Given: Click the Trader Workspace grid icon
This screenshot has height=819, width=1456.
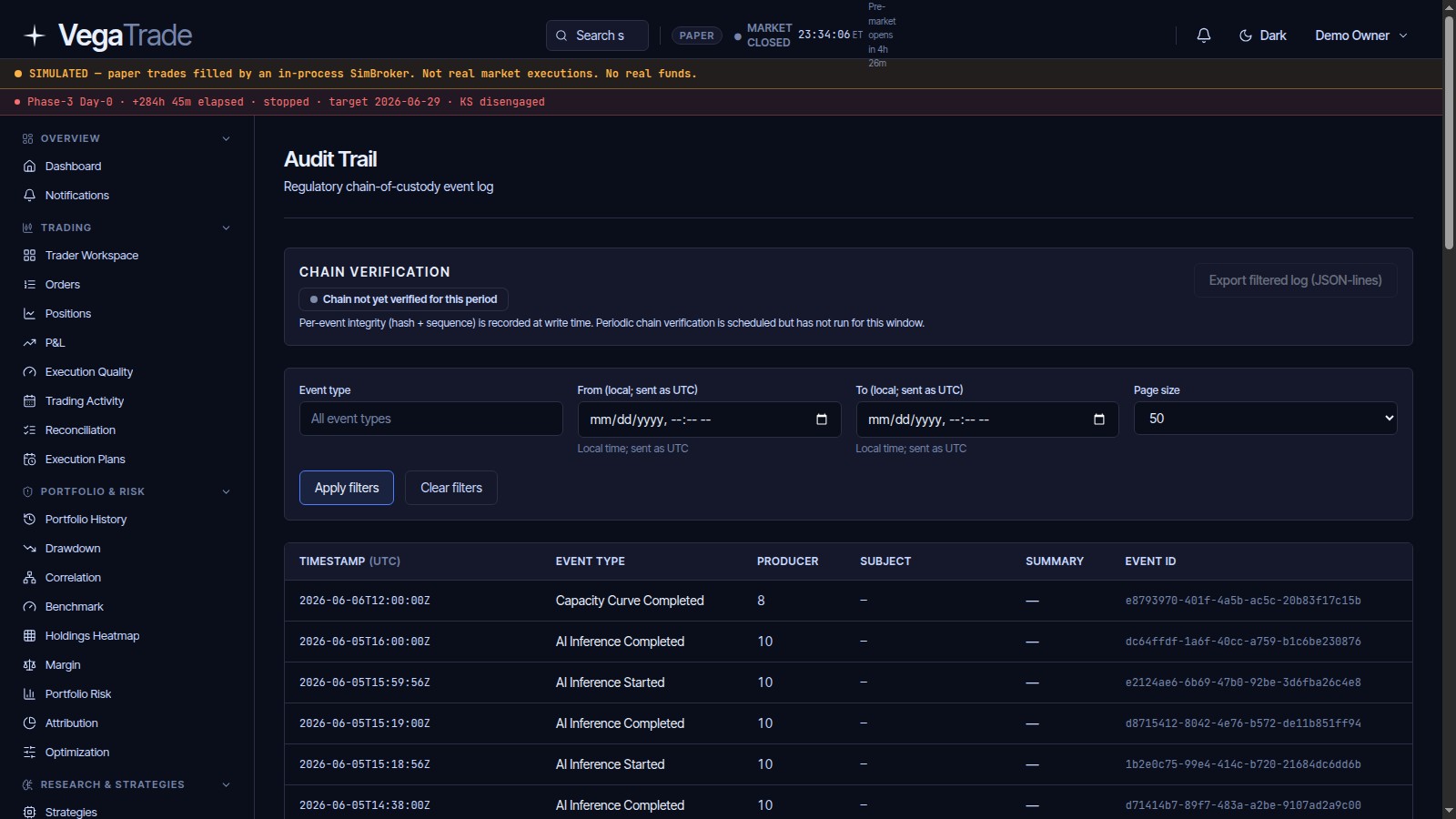Looking at the screenshot, I should point(29,256).
